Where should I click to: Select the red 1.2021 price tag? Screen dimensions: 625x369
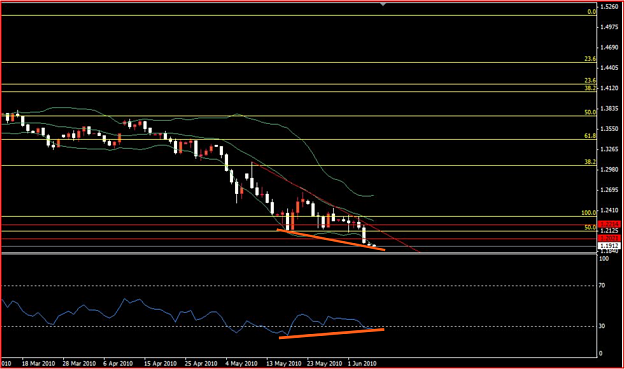(x=609, y=238)
